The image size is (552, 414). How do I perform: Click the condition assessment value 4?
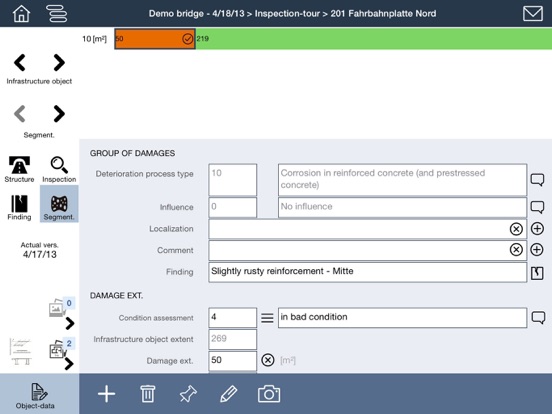(233, 318)
